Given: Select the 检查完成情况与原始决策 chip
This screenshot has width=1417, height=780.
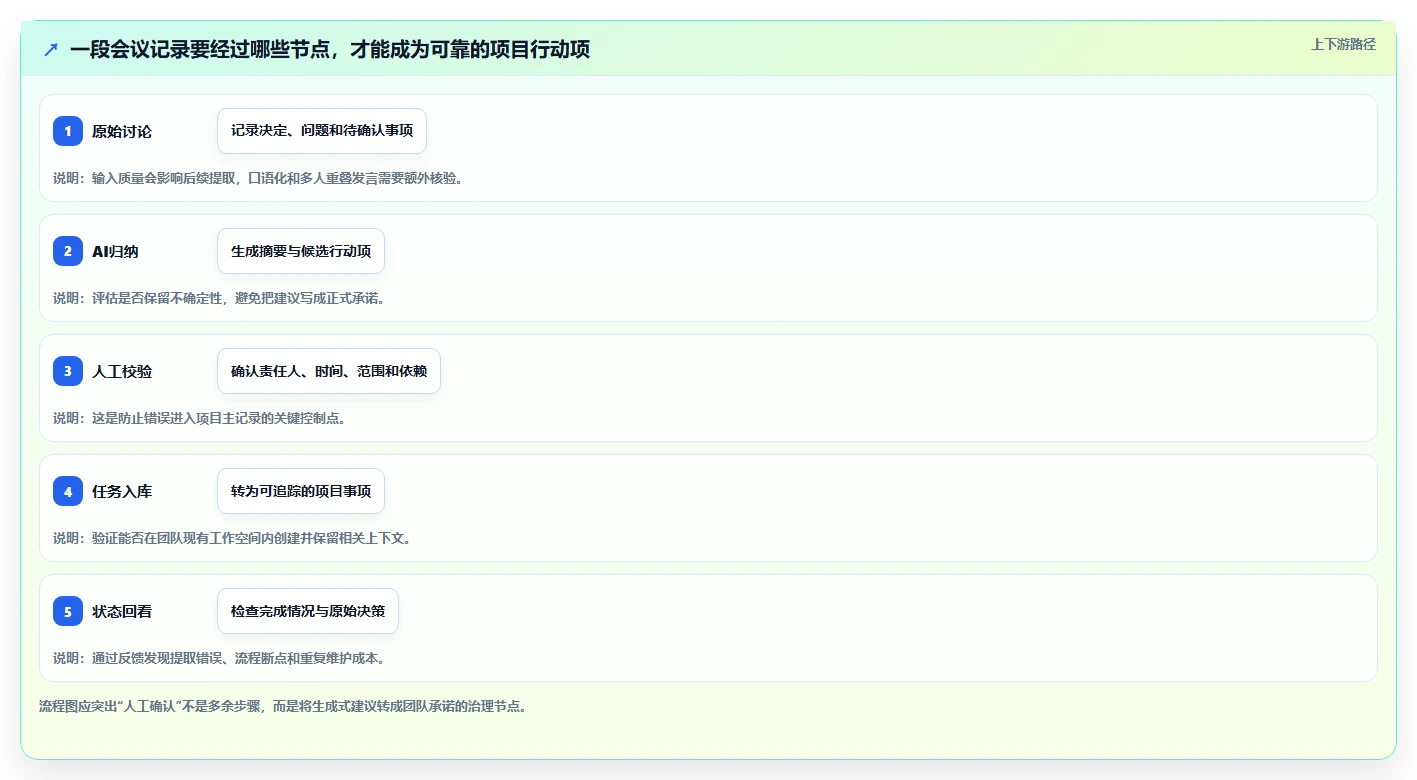Looking at the screenshot, I should pos(308,611).
